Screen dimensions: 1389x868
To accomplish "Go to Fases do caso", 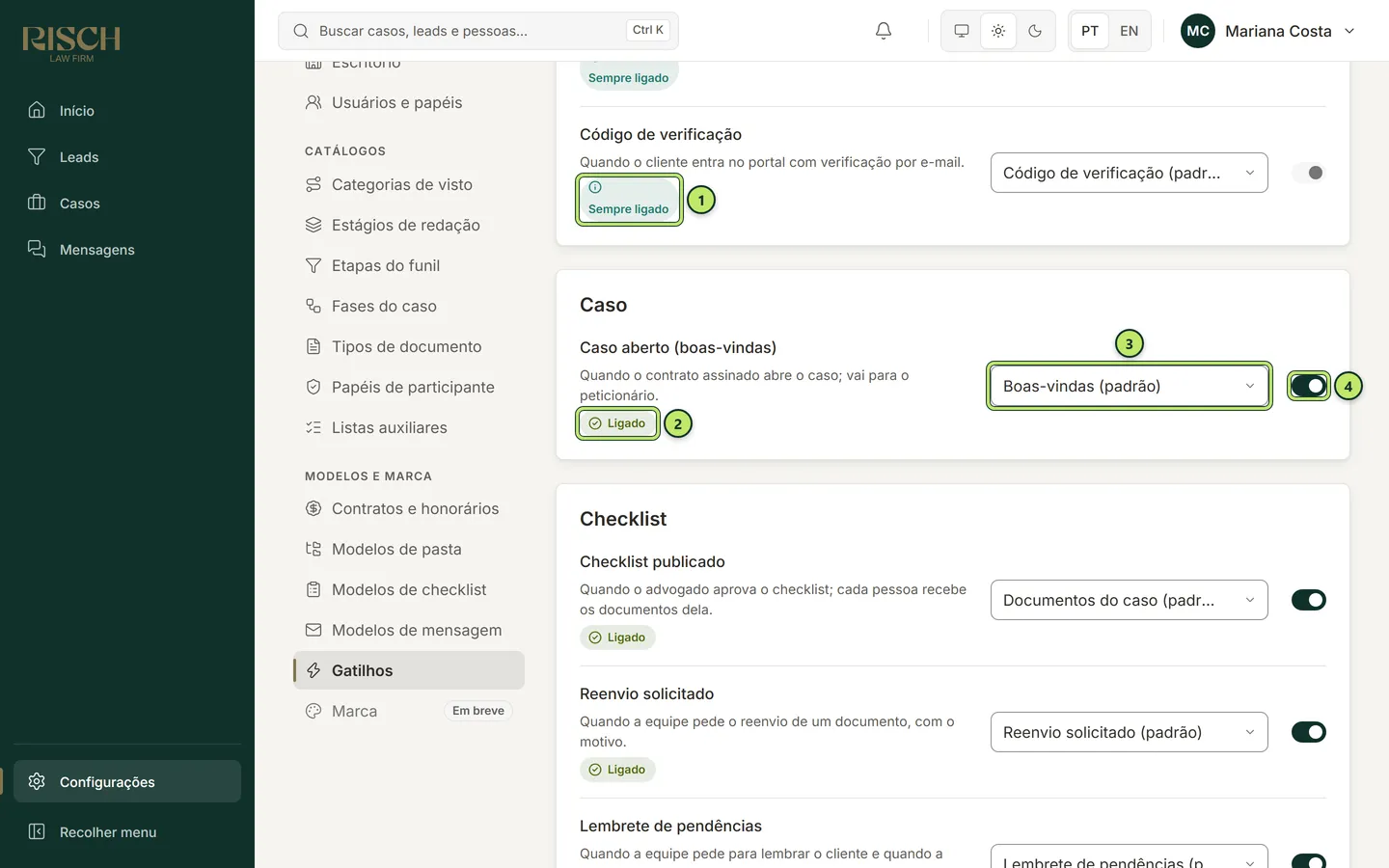I will tap(409, 306).
